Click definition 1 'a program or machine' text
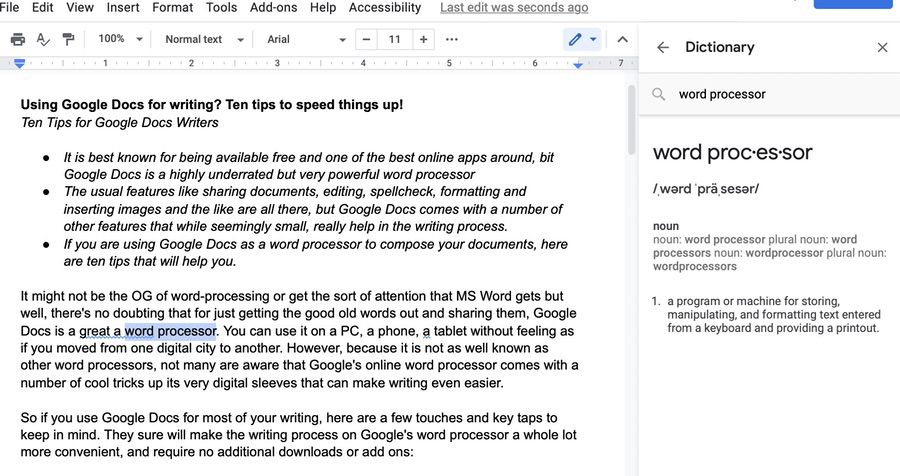The height and width of the screenshot is (476, 900). 773,315
